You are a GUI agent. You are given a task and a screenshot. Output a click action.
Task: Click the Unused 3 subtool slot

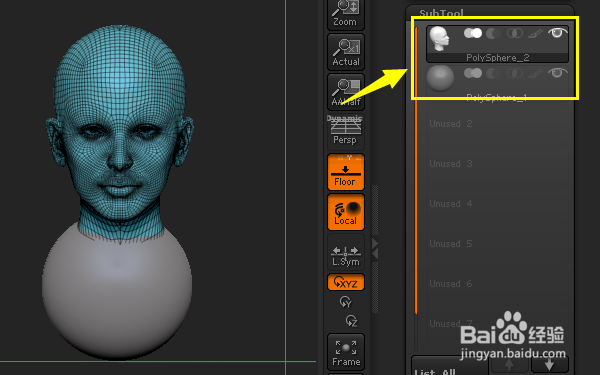click(497, 164)
